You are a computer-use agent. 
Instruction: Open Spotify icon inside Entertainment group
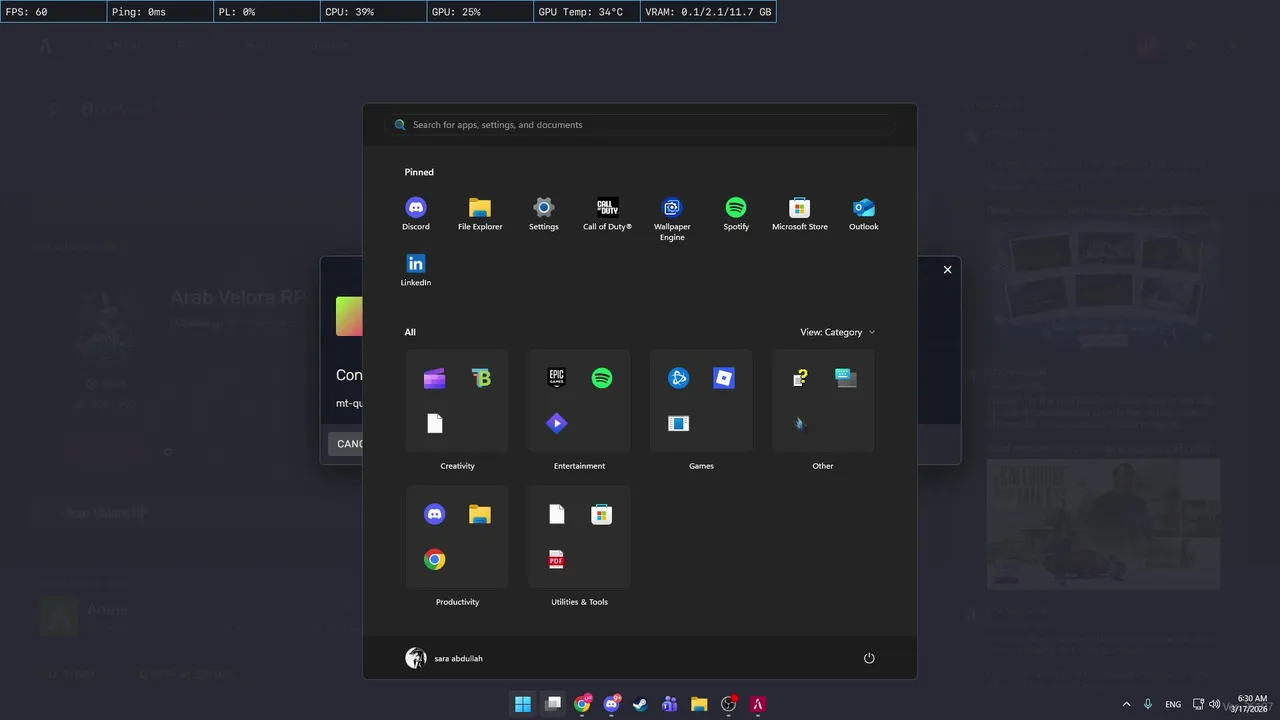point(602,378)
